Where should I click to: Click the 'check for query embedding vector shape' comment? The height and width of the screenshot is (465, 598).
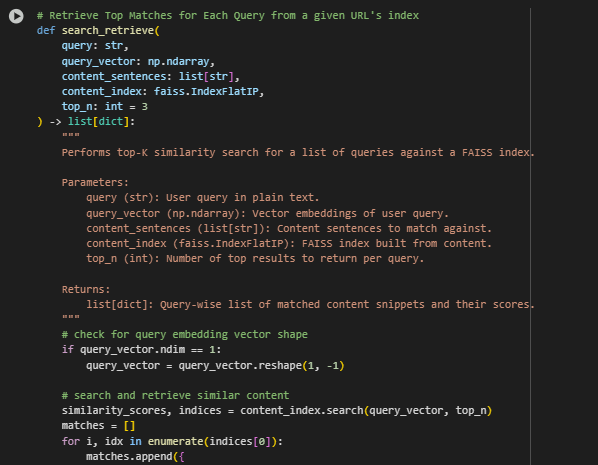click(185, 335)
